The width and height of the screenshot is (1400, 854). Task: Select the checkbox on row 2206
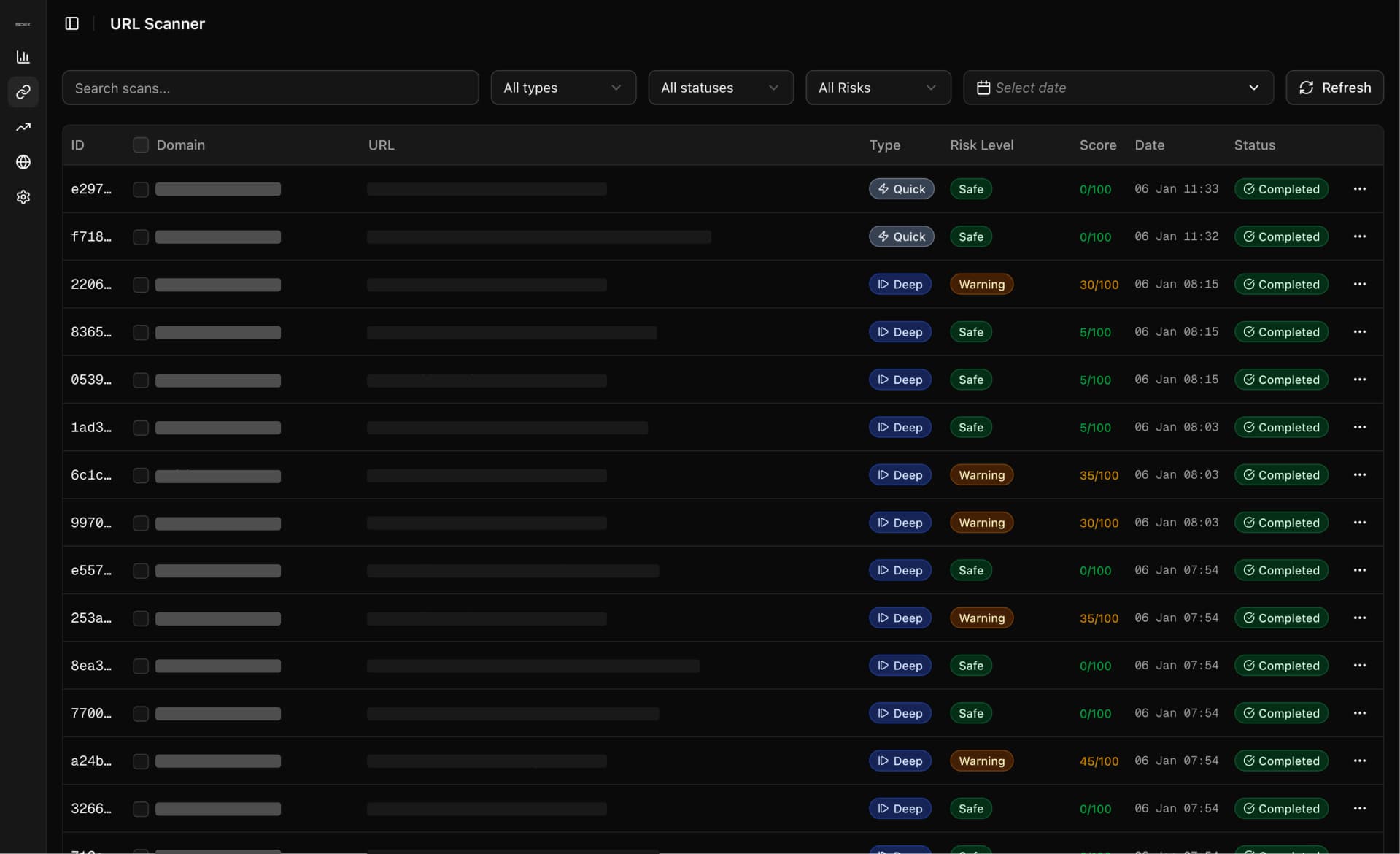coord(141,285)
